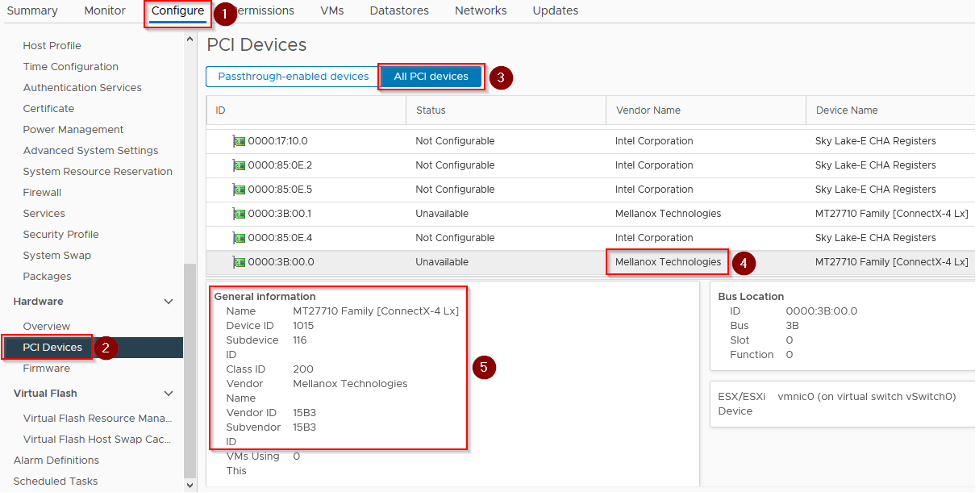Click sidebar scrollbar up arrow

coord(190,39)
